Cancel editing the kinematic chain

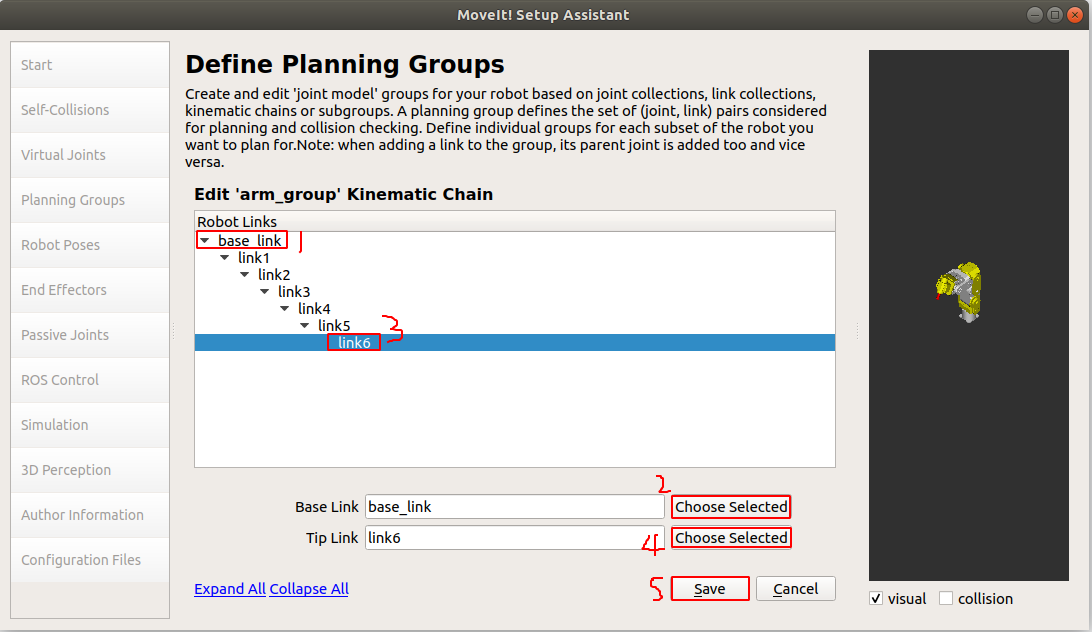click(x=795, y=589)
